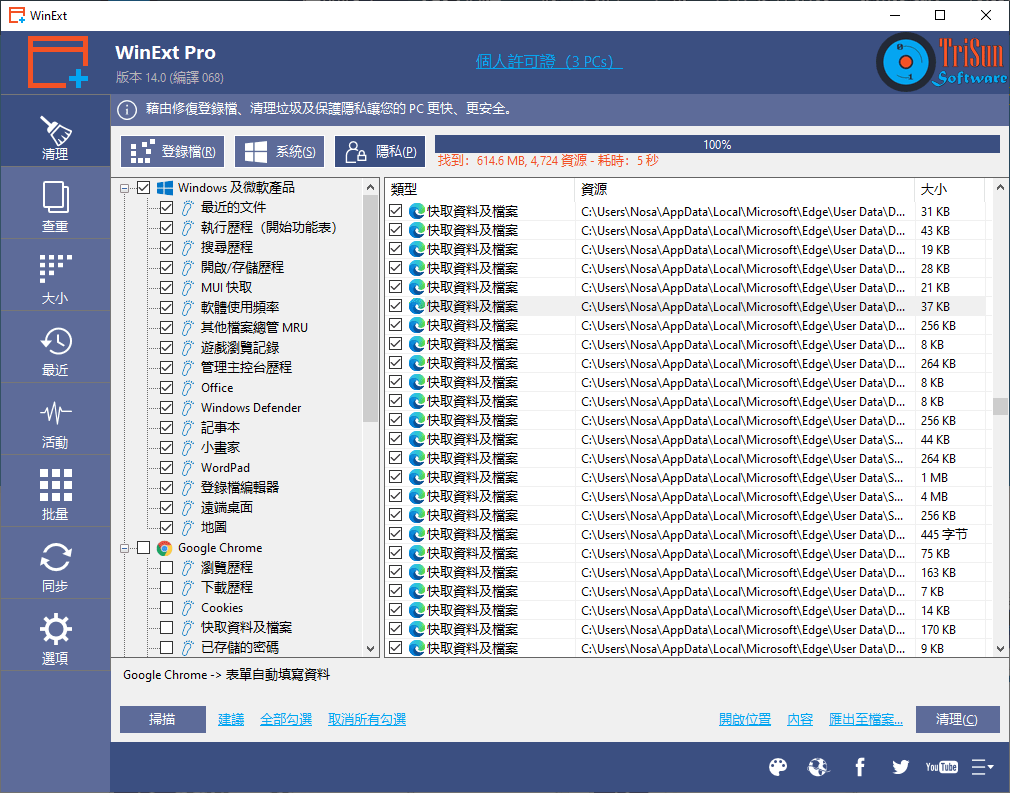Open the 最近 recent history tool
The image size is (1010, 793).
tap(55, 348)
